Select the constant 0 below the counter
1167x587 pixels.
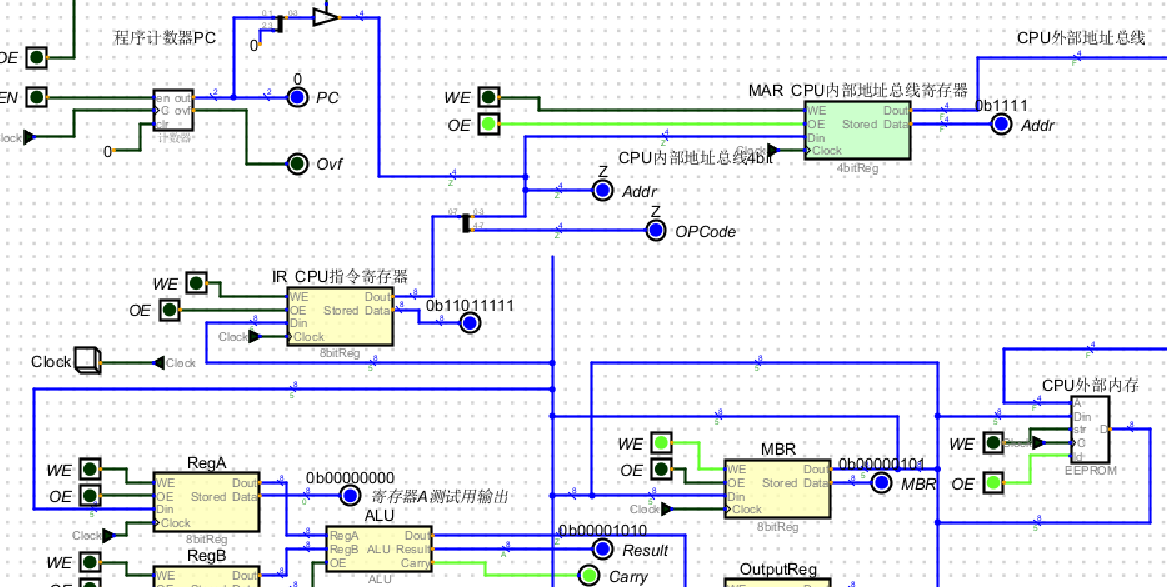point(108,151)
